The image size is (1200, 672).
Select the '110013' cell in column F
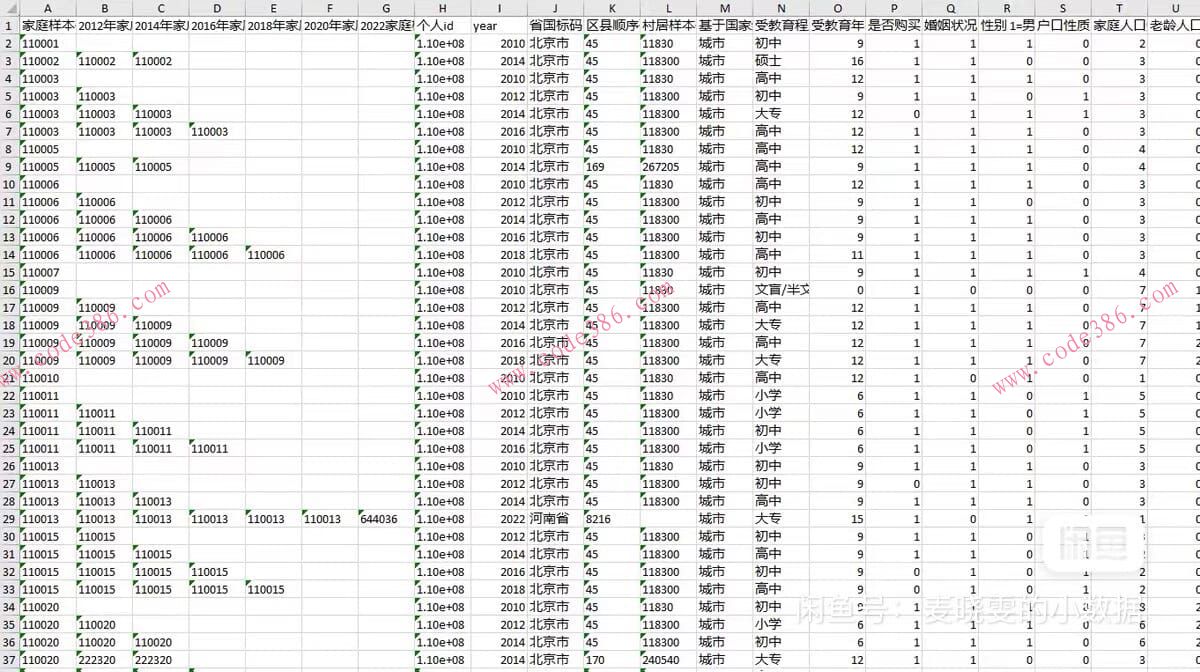pyautogui.click(x=330, y=519)
